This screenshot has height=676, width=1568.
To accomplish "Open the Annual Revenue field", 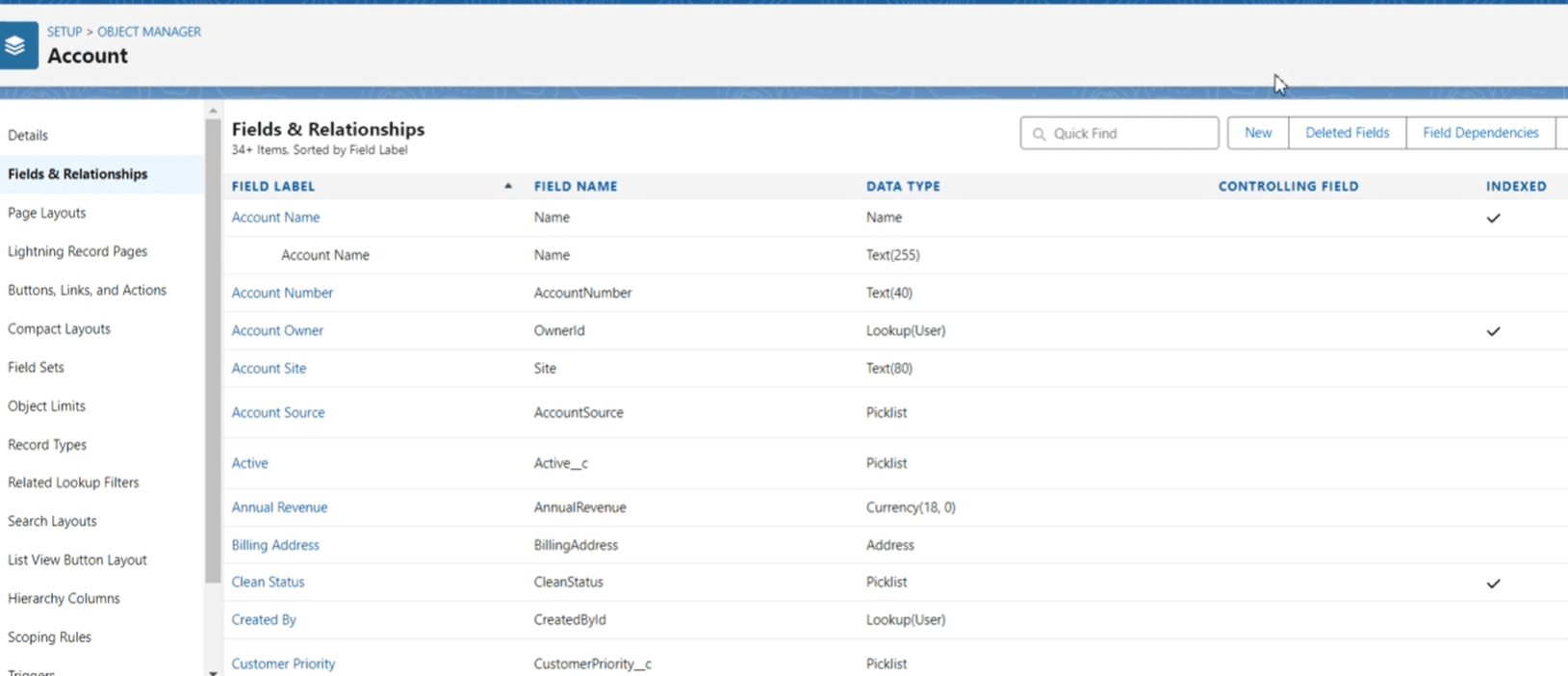I will point(279,507).
